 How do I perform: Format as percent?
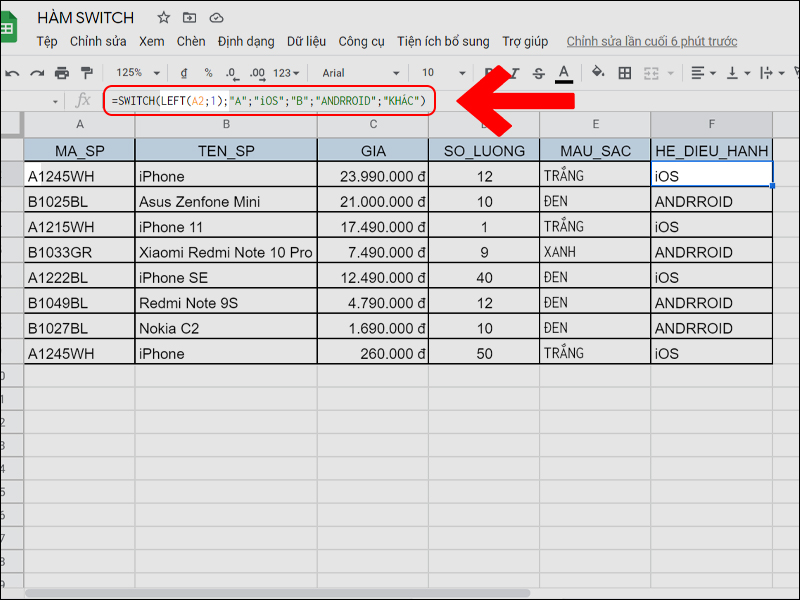[x=208, y=73]
